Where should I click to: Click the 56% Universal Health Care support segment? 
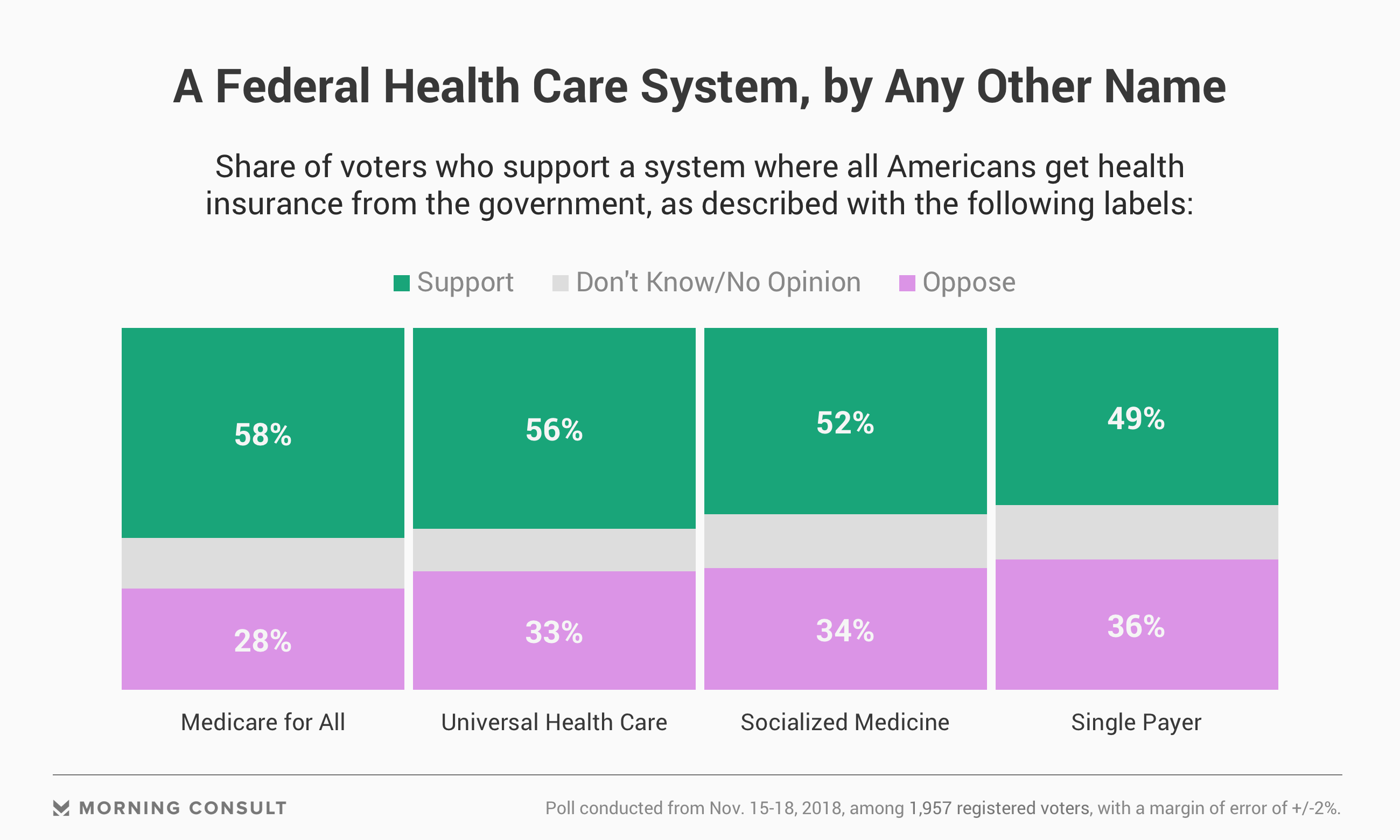point(554,429)
